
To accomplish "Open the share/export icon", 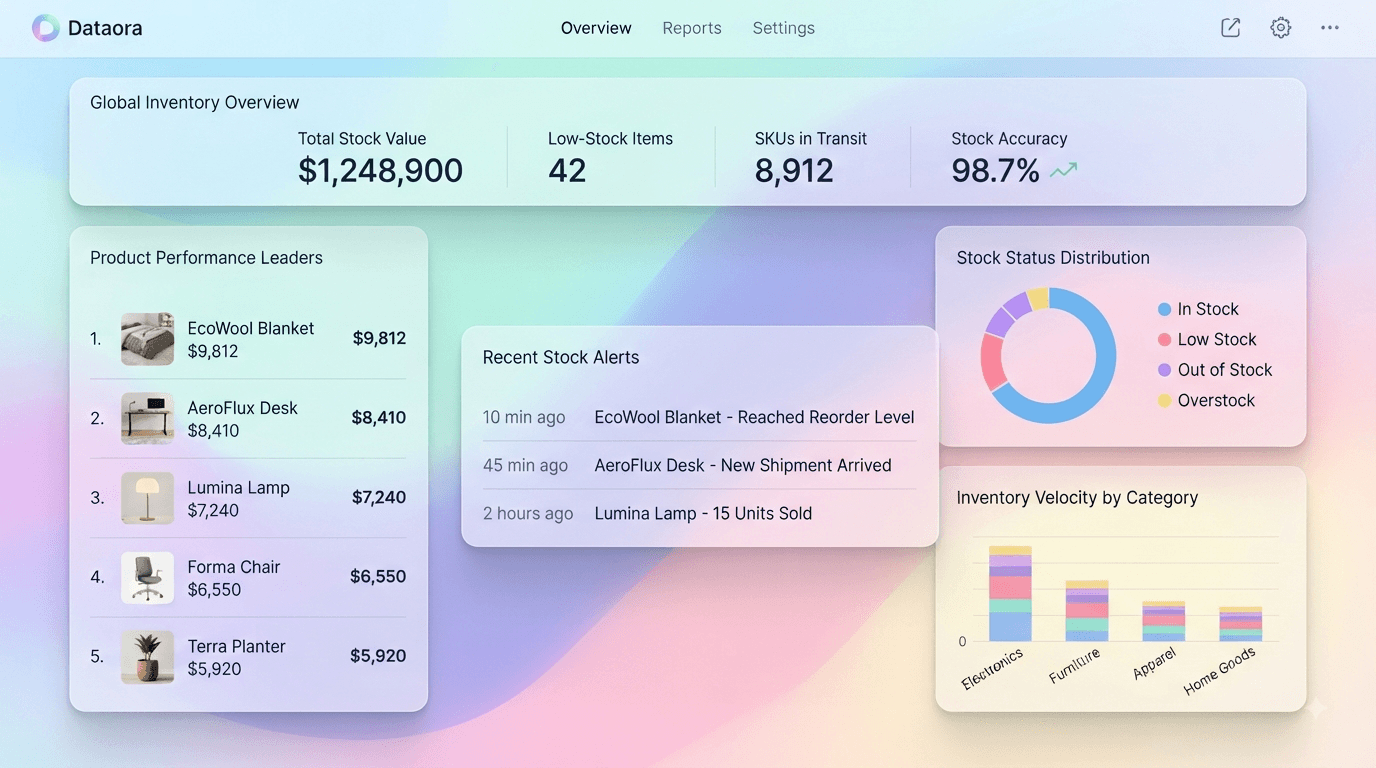I will coord(1231,28).
